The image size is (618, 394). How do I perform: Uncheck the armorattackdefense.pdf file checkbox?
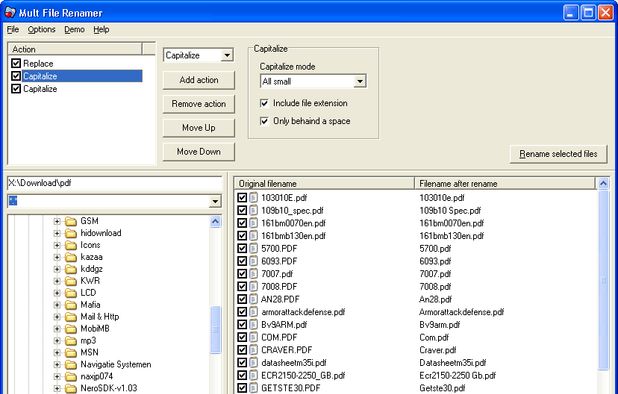click(242, 312)
